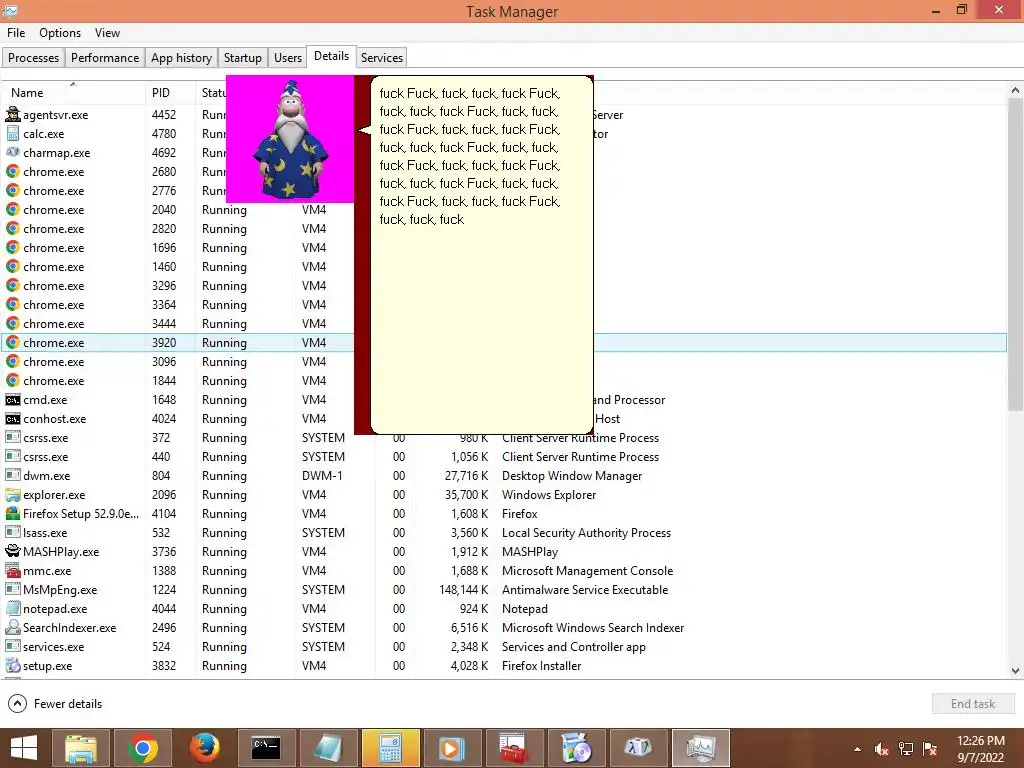Switch to the Performance tab

pyautogui.click(x=104, y=57)
